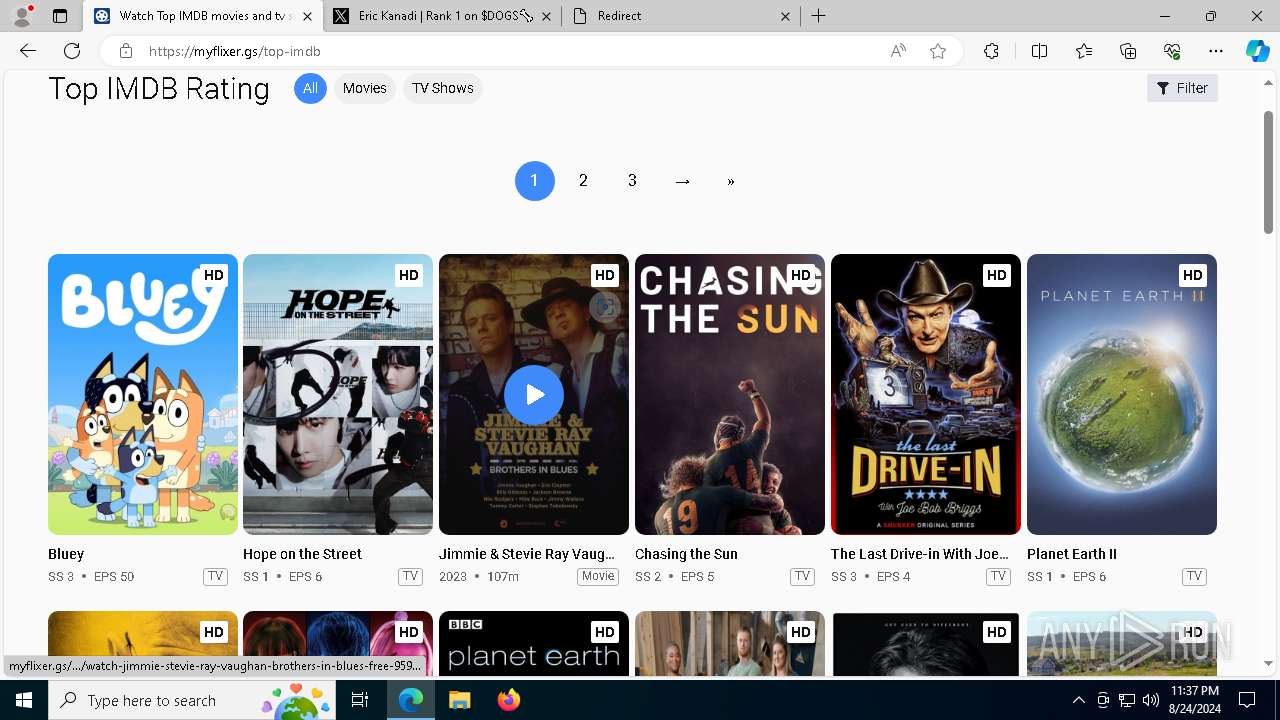Jump to last page double arrow
The width and height of the screenshot is (1280, 720).
pos(731,181)
